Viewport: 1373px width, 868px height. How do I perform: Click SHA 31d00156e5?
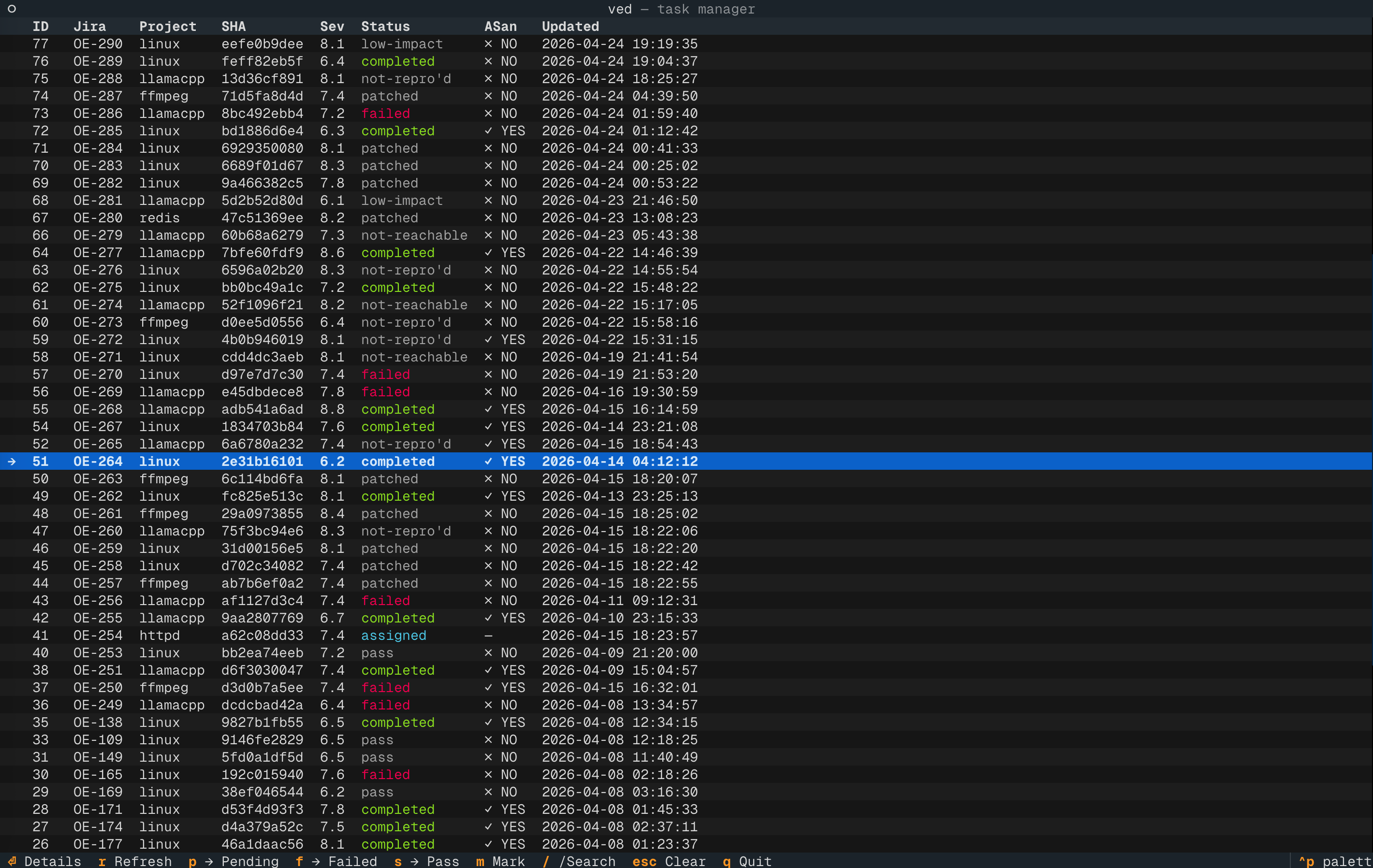pos(263,548)
